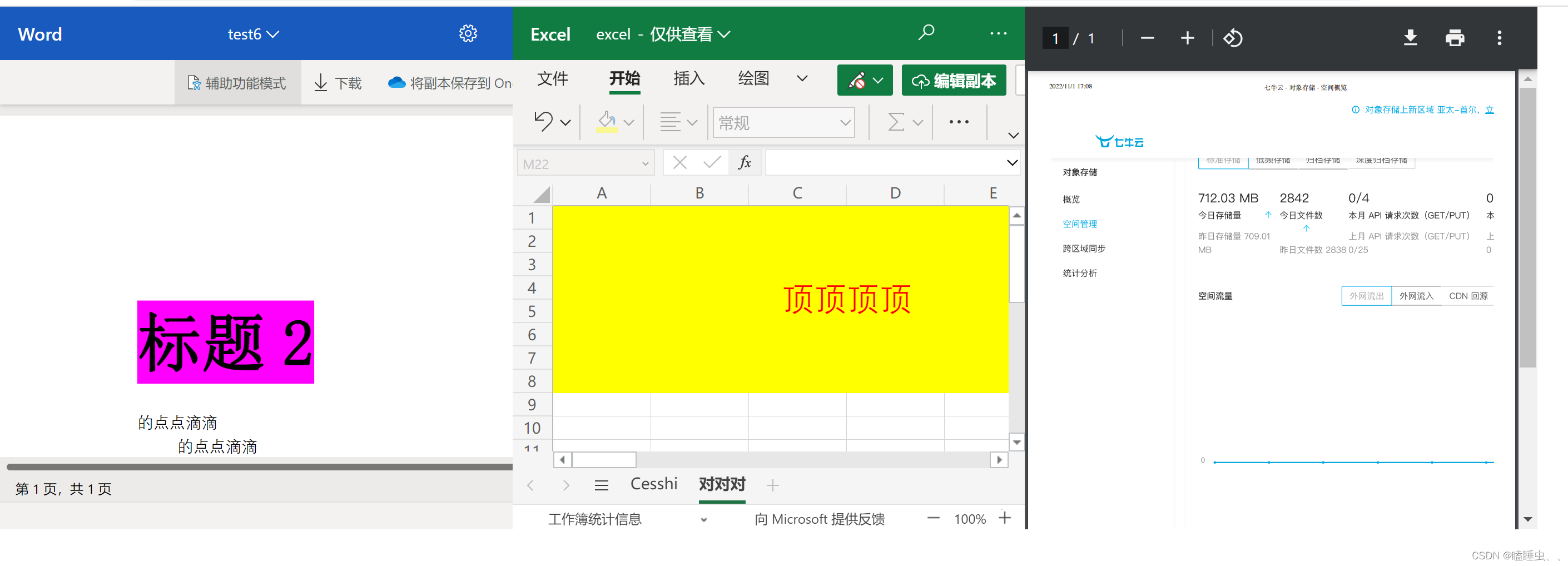Click the Undo arrow in Excel
The image size is (1568, 566).
tap(543, 122)
